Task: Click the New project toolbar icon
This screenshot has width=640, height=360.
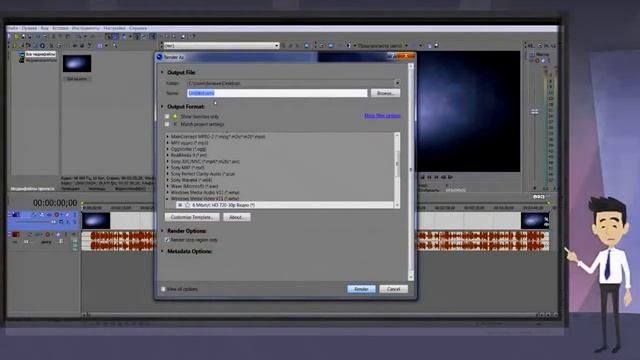Action: [x=10, y=36]
